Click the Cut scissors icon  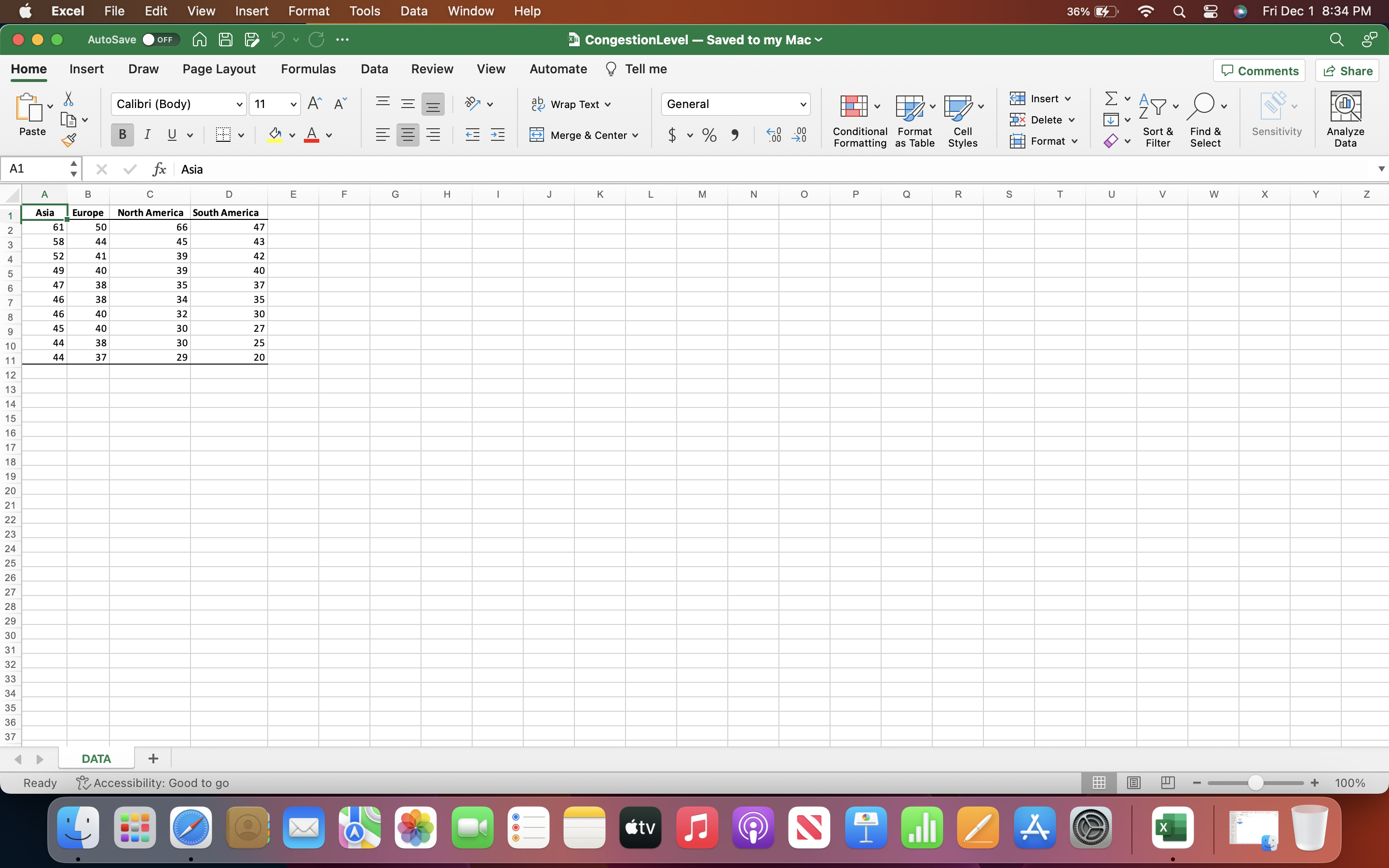[68, 99]
